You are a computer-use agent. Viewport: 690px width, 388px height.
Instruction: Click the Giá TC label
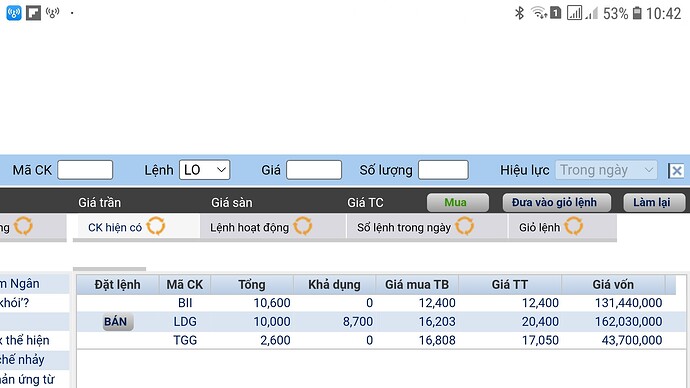(x=365, y=203)
